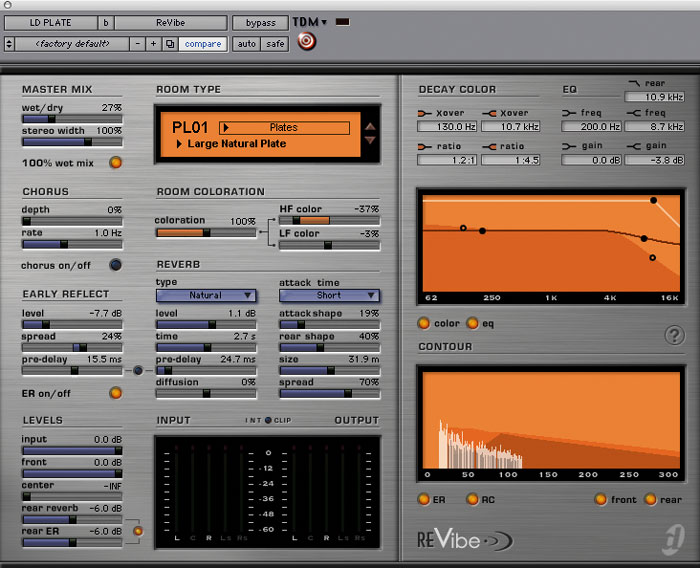Click the rear reverb/rear ER link button
This screenshot has height=568, width=700.
tap(138, 531)
